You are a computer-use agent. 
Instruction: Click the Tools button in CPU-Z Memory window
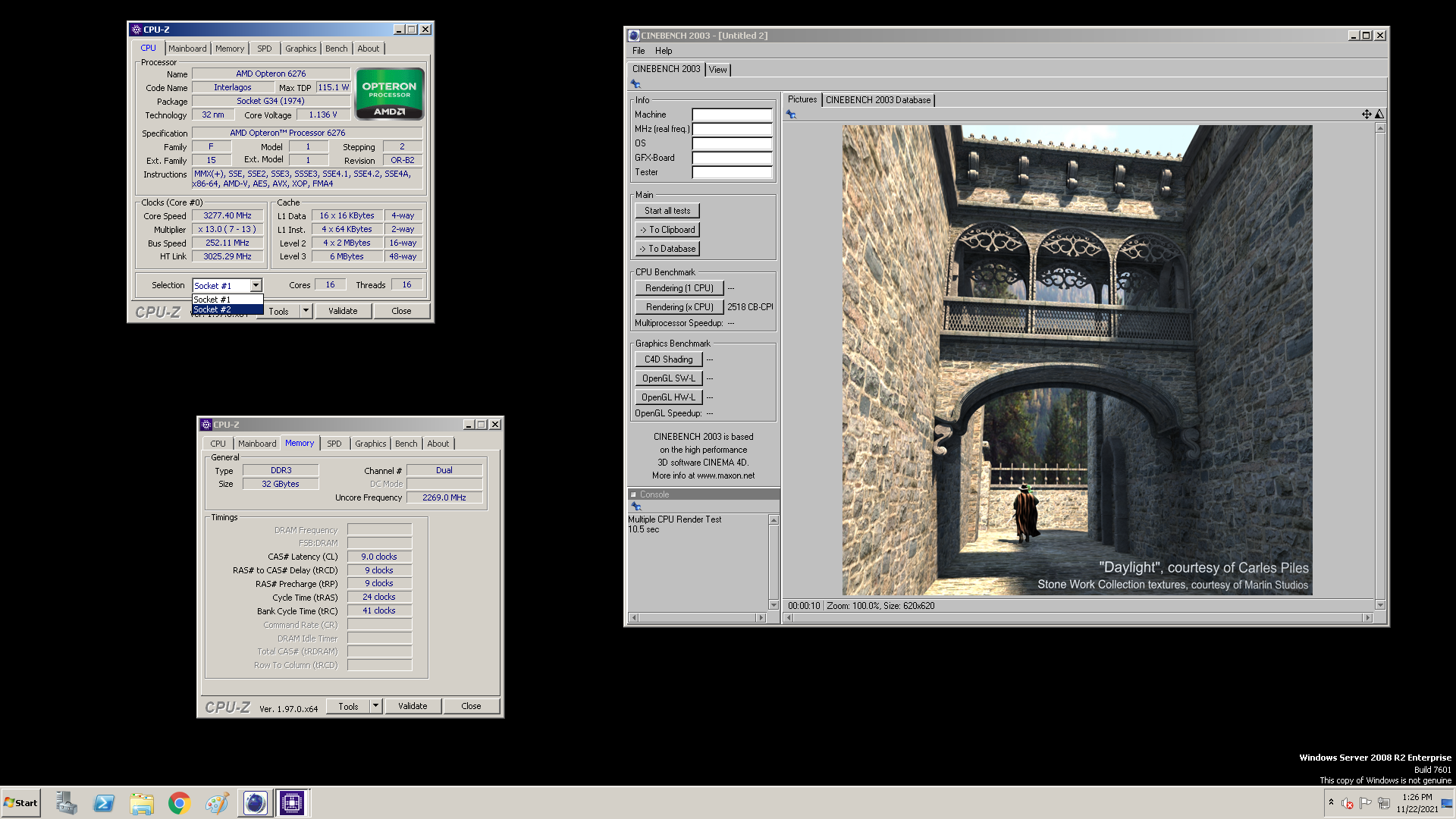(349, 706)
